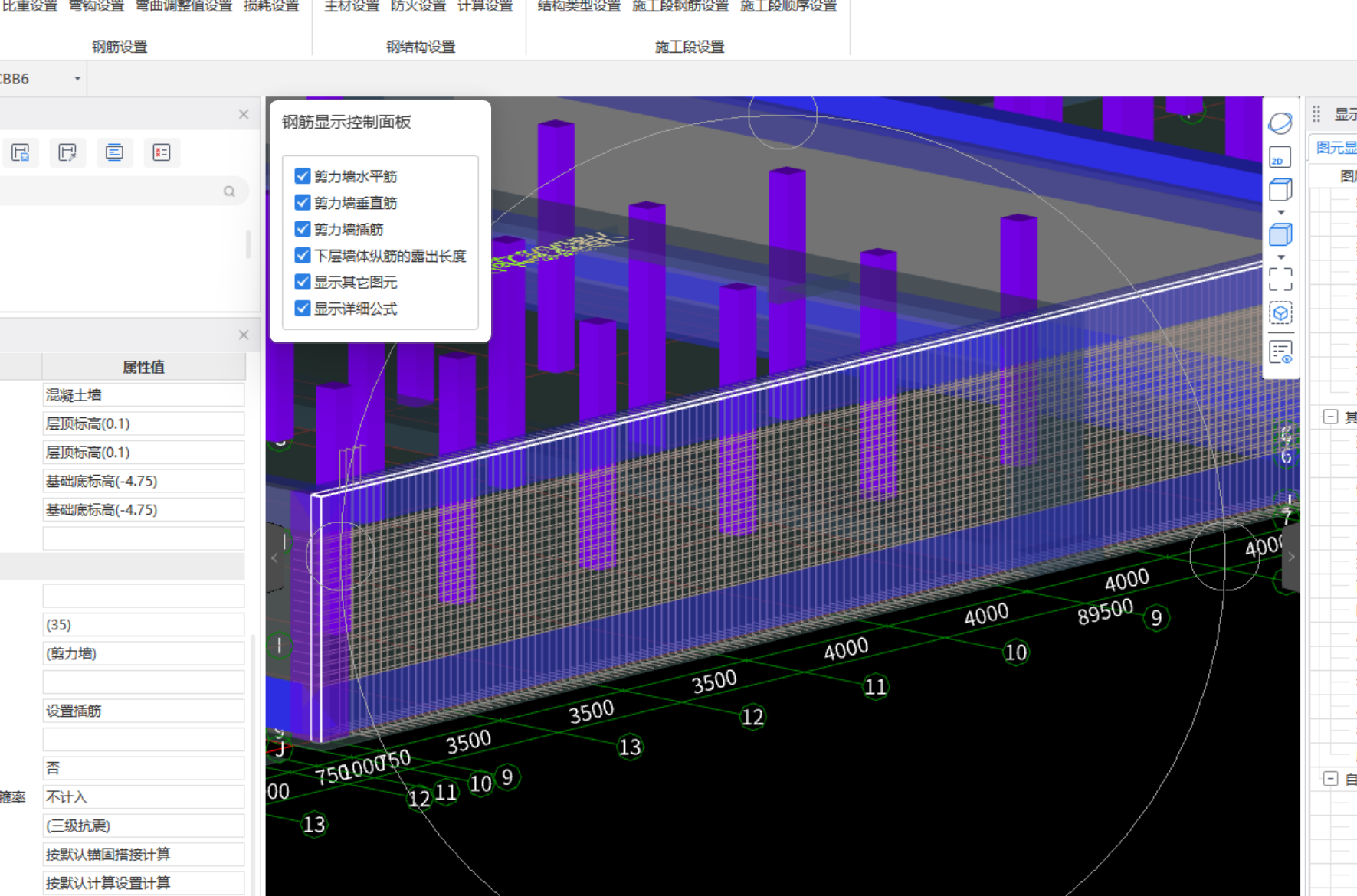Open the list-with-eye display settings icon
The height and width of the screenshot is (896, 1357).
(x=1280, y=352)
